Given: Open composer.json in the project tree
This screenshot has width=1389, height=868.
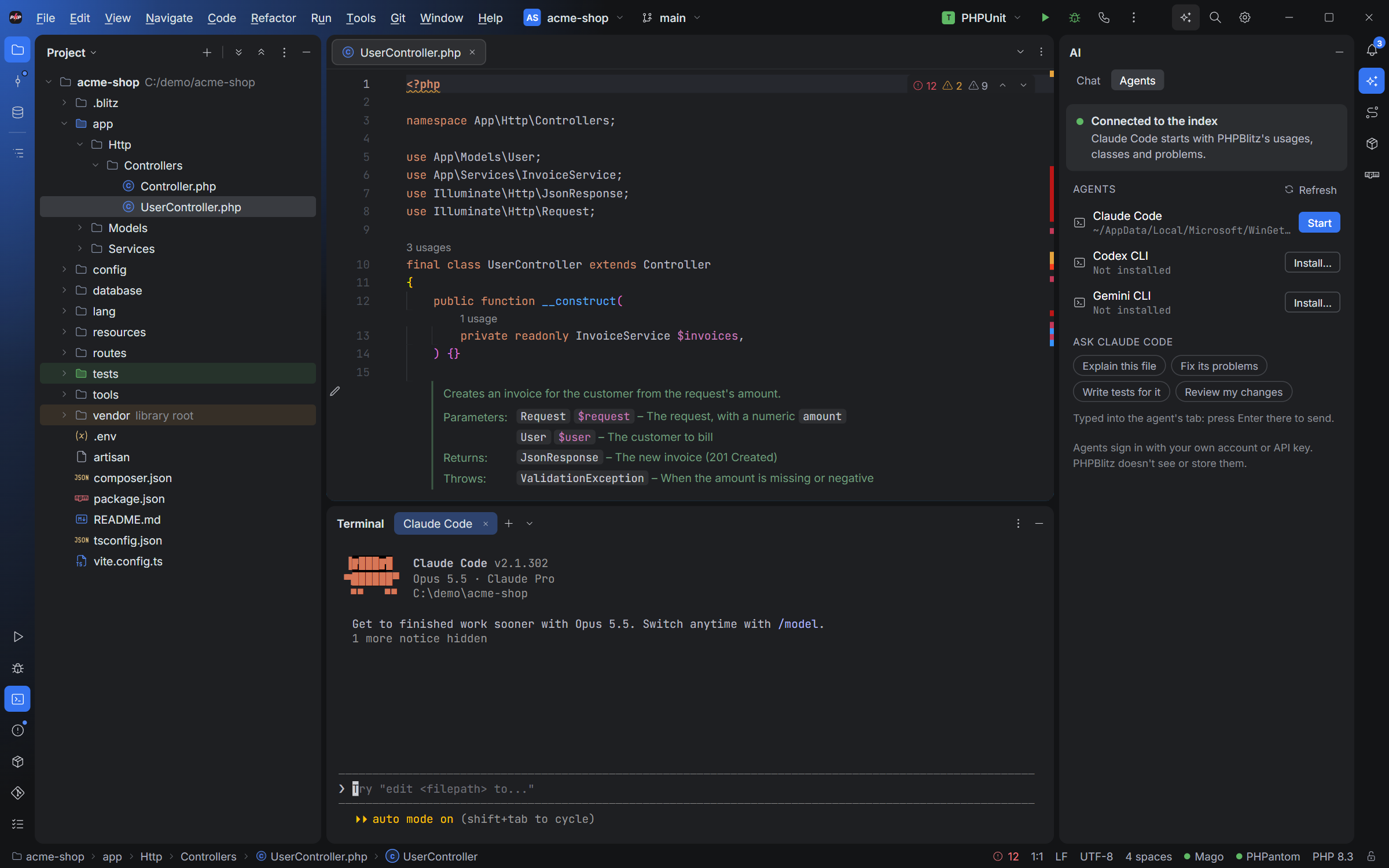Looking at the screenshot, I should [133, 478].
